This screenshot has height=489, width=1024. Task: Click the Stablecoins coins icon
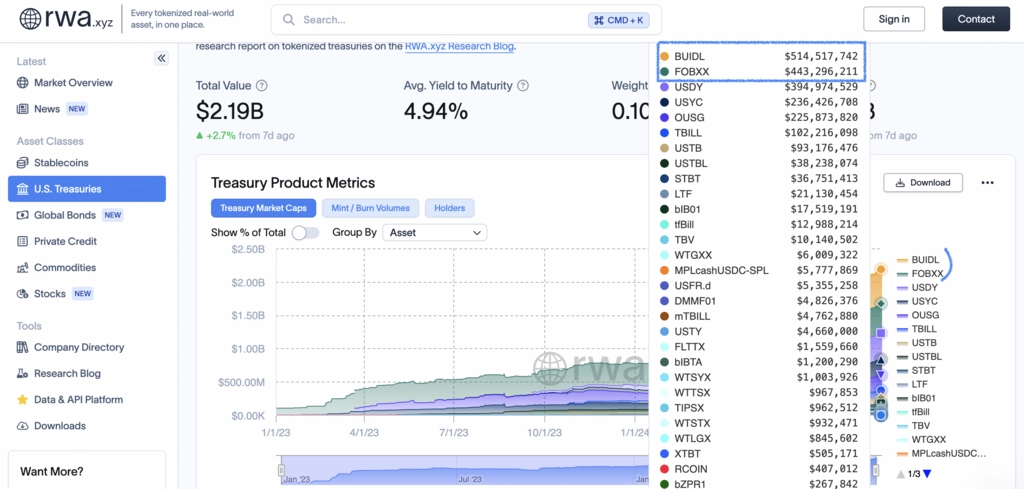(x=23, y=163)
